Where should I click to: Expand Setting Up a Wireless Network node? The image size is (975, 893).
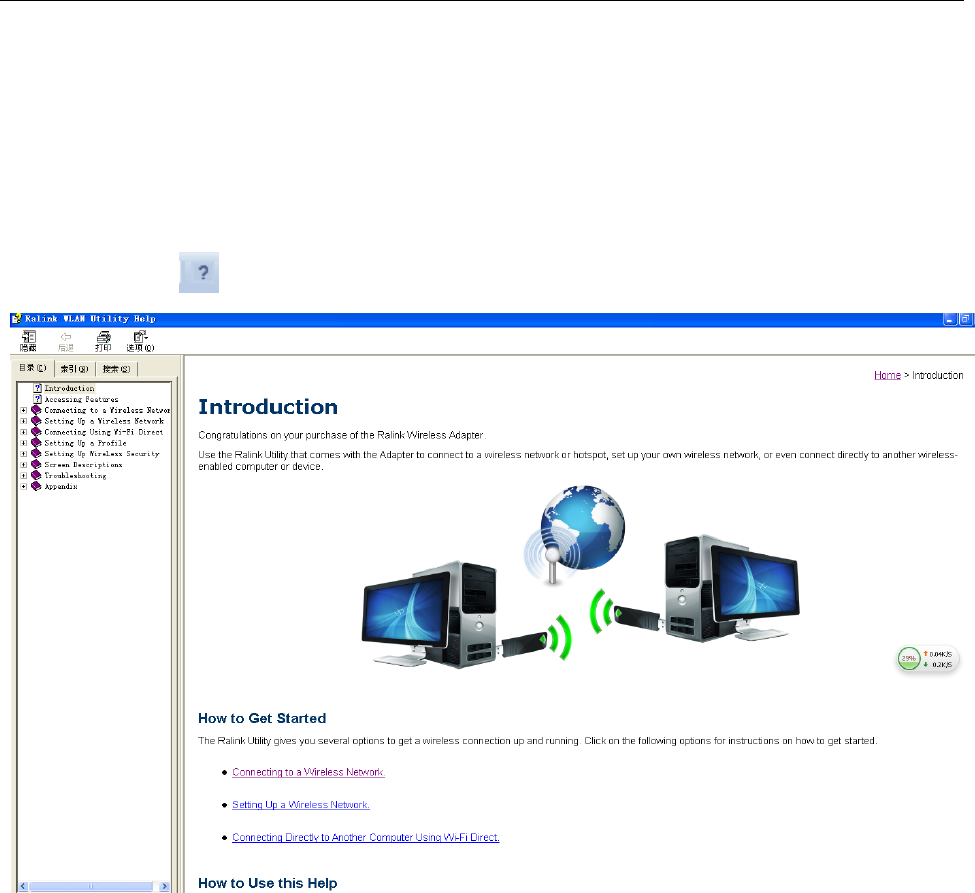tap(24, 421)
